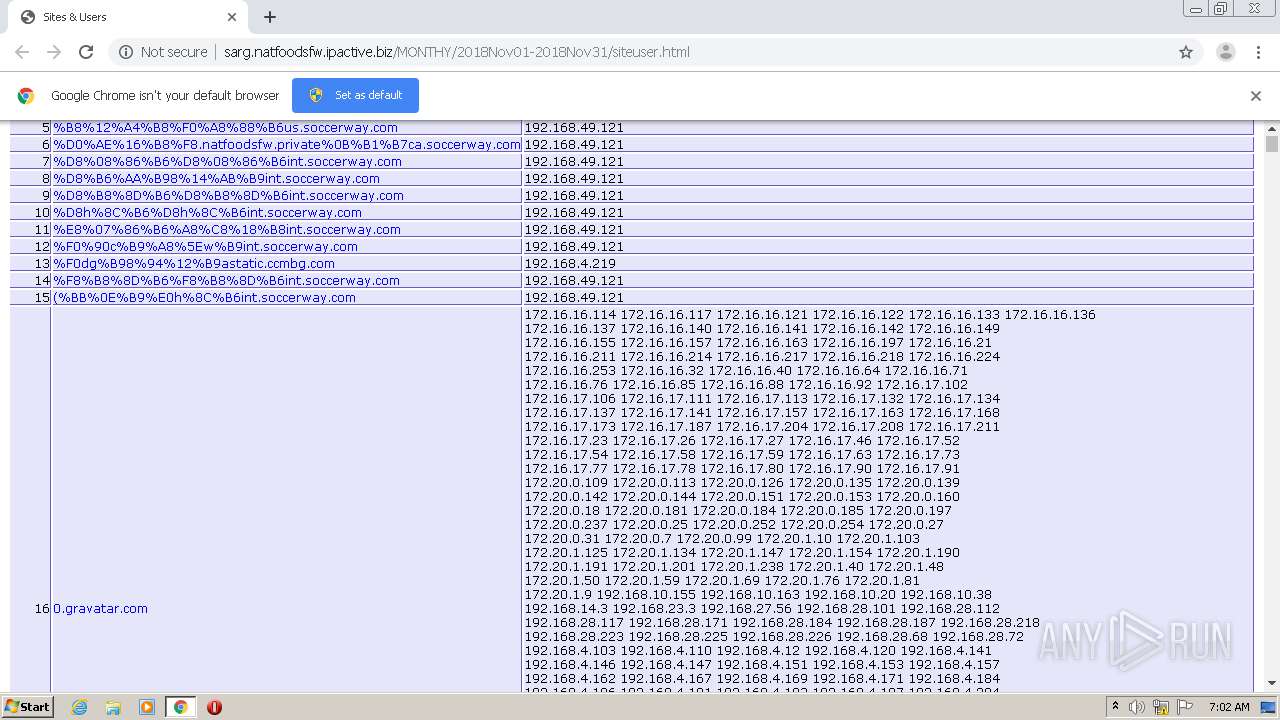
Task: Go back to the previous page
Action: click(22, 52)
